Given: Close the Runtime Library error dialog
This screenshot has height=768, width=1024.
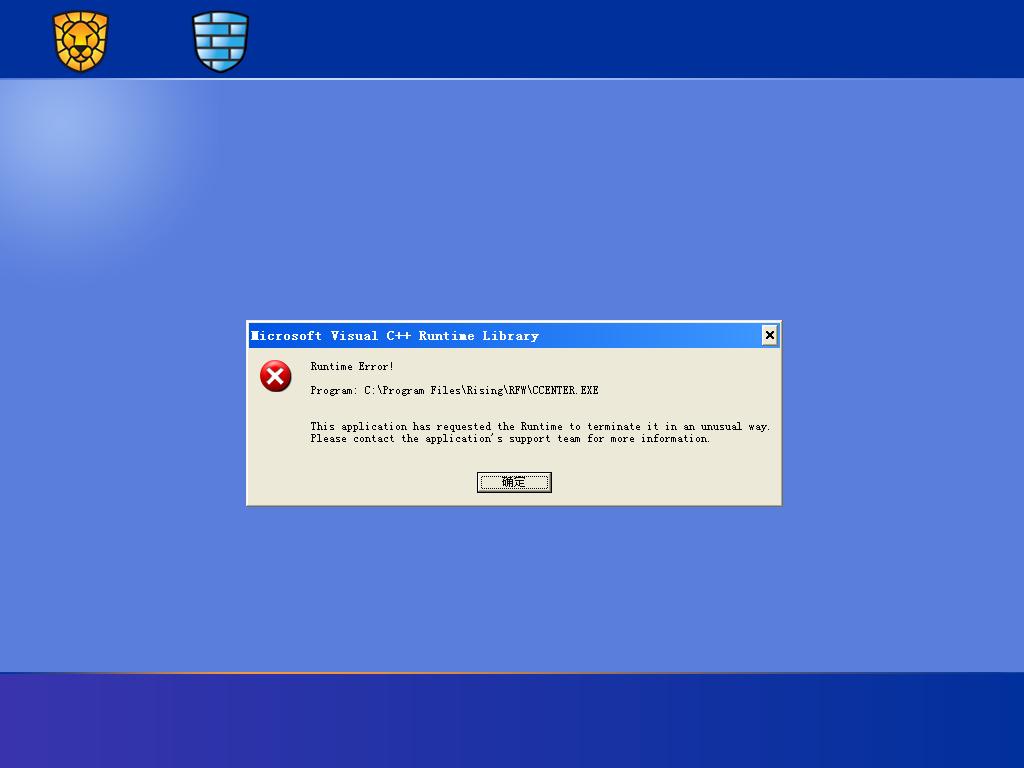Looking at the screenshot, I should [x=769, y=335].
